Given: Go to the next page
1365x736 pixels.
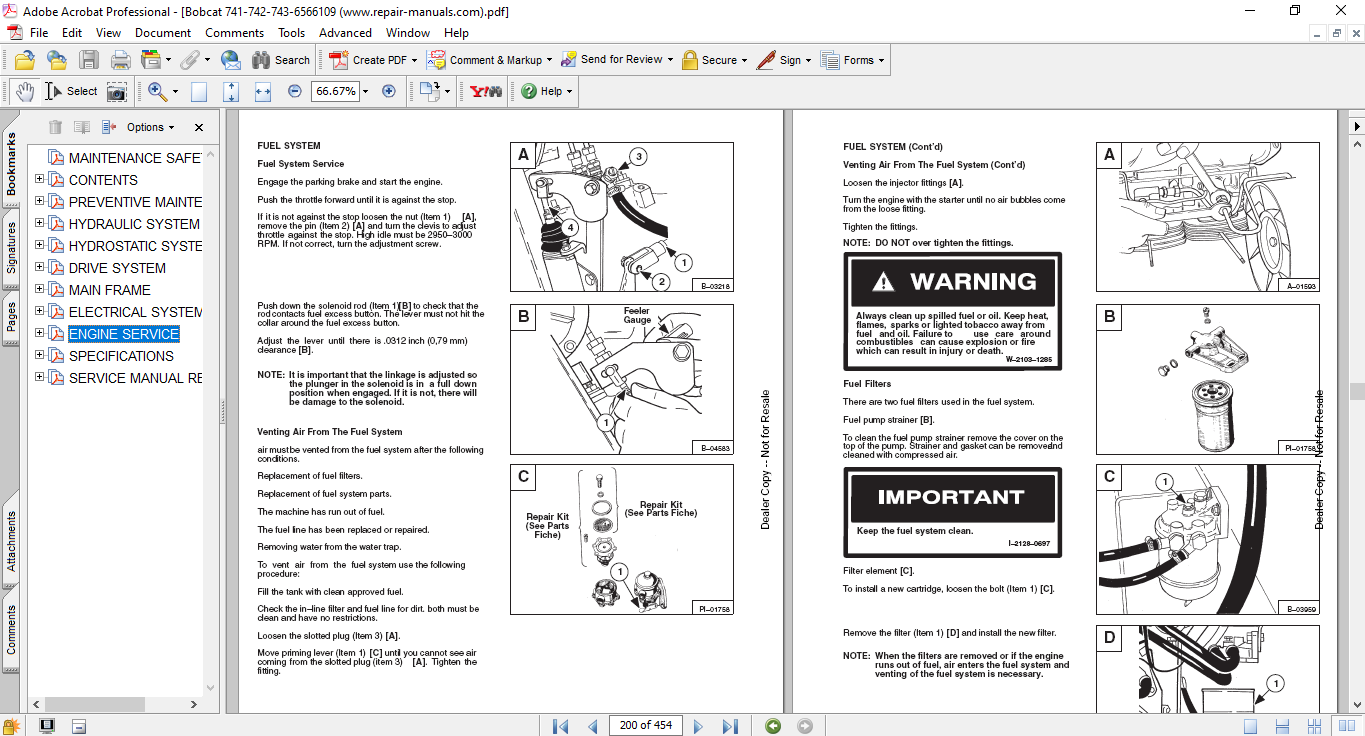Looking at the screenshot, I should (698, 726).
